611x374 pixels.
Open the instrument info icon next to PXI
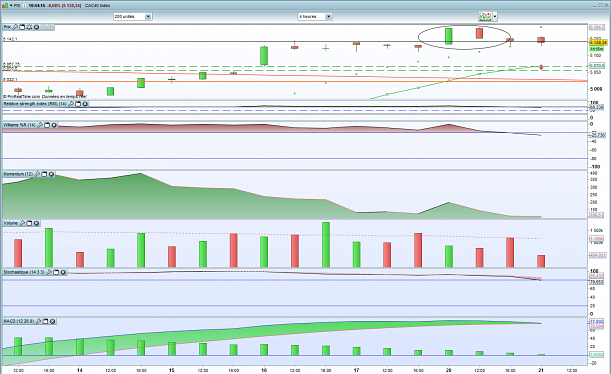[24, 5]
